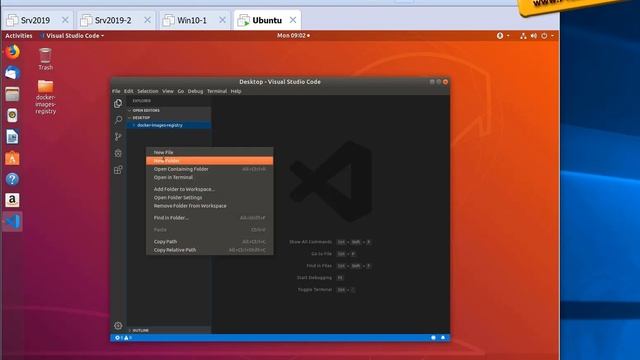The width and height of the screenshot is (640, 360).
Task: Open the Extensions view
Action: (x=118, y=170)
